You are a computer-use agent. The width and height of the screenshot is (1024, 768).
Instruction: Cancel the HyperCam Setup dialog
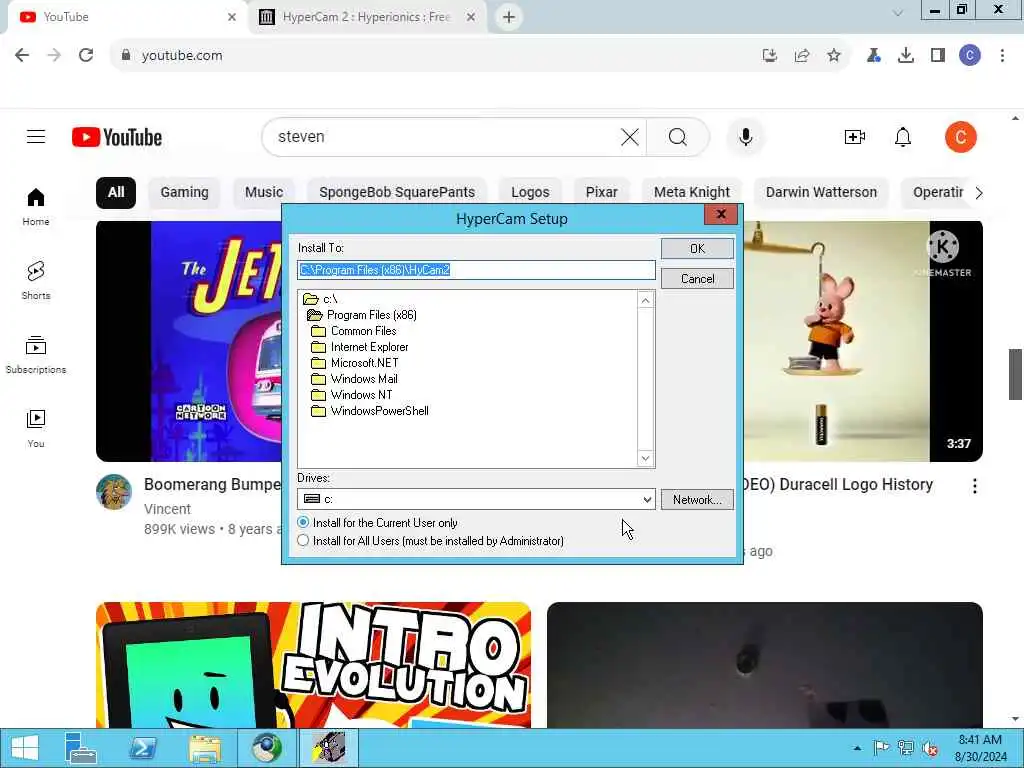click(x=697, y=279)
